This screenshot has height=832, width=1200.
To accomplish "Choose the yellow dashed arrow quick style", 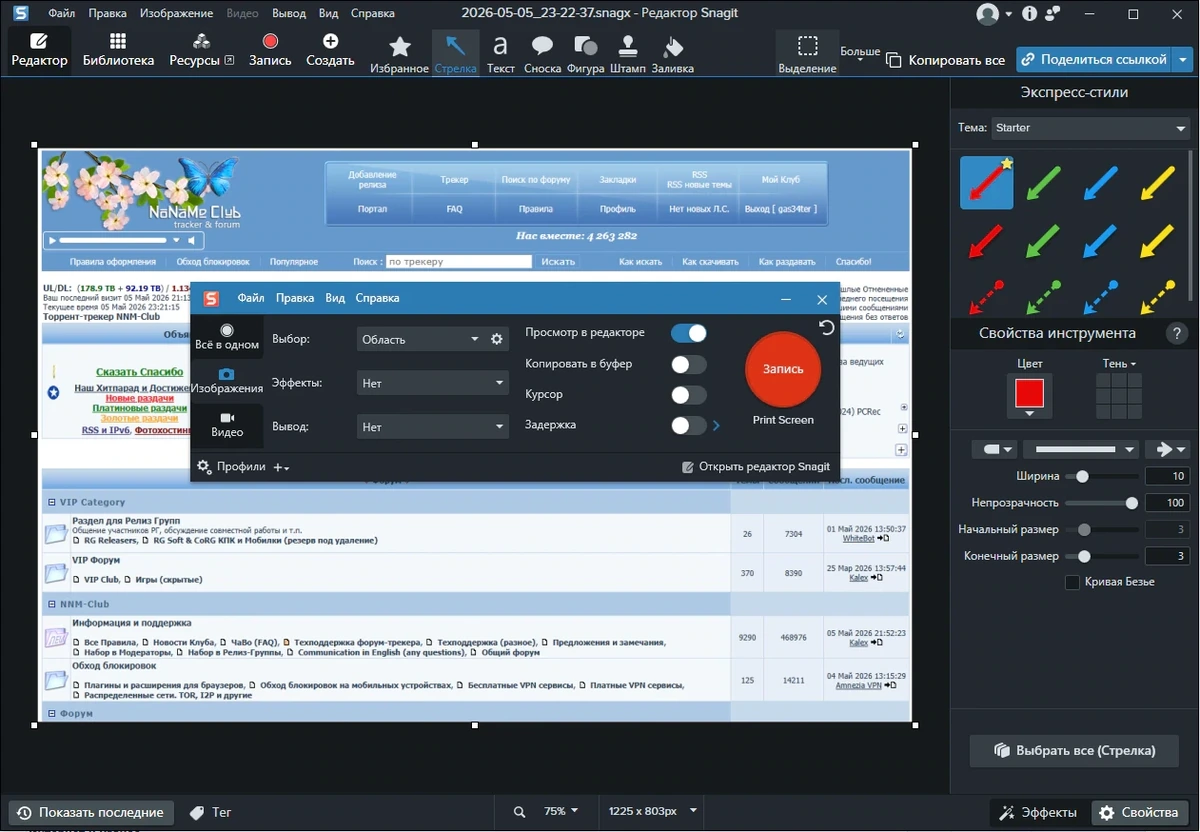I will (x=1157, y=296).
